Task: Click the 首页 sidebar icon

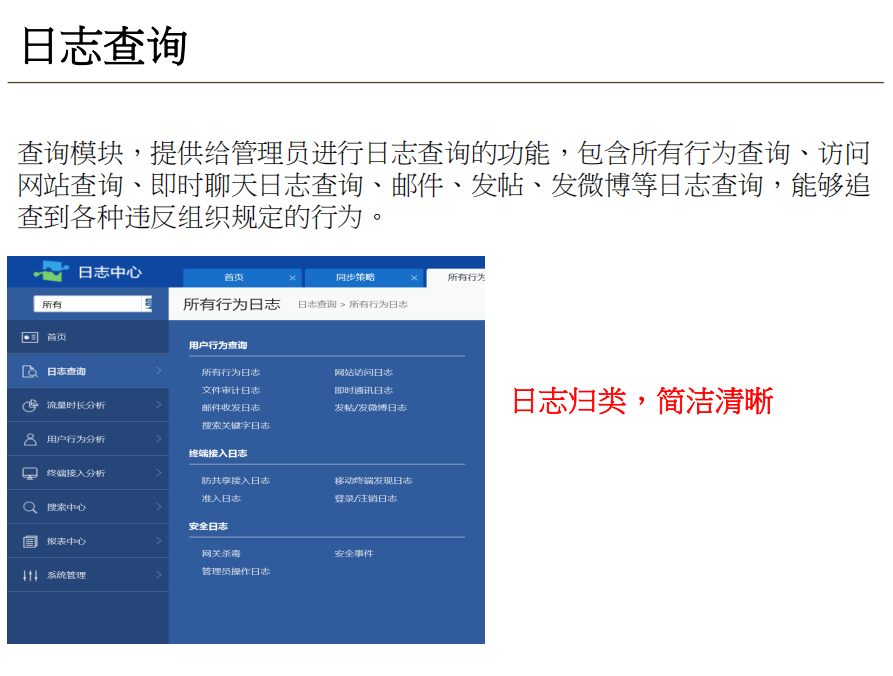Action: (30, 337)
